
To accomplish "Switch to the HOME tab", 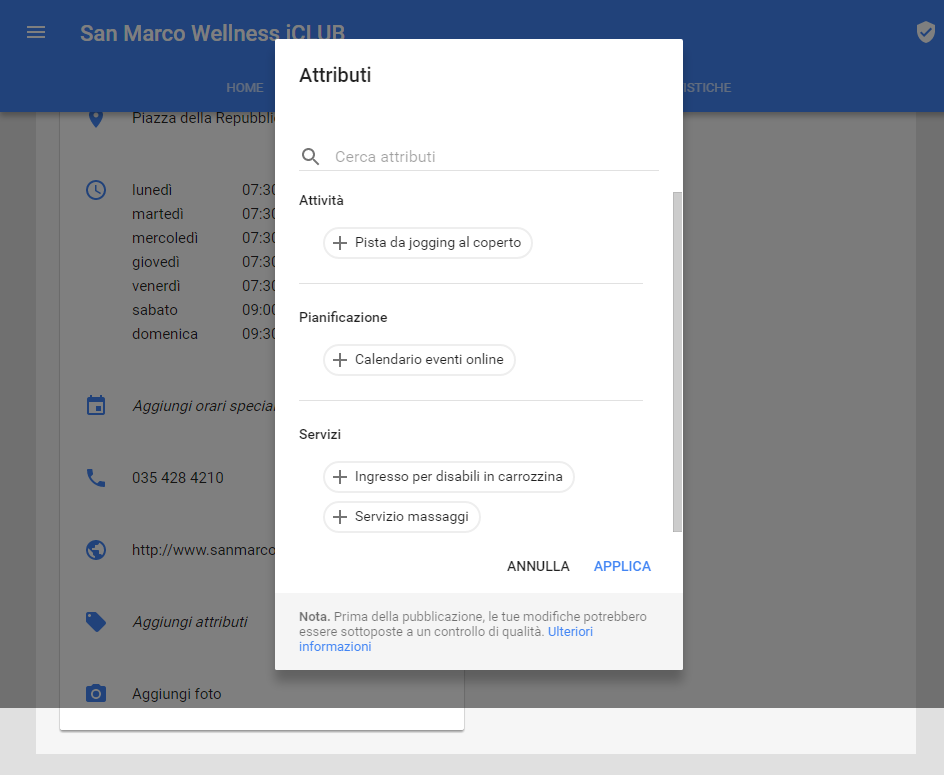I will (x=244, y=87).
